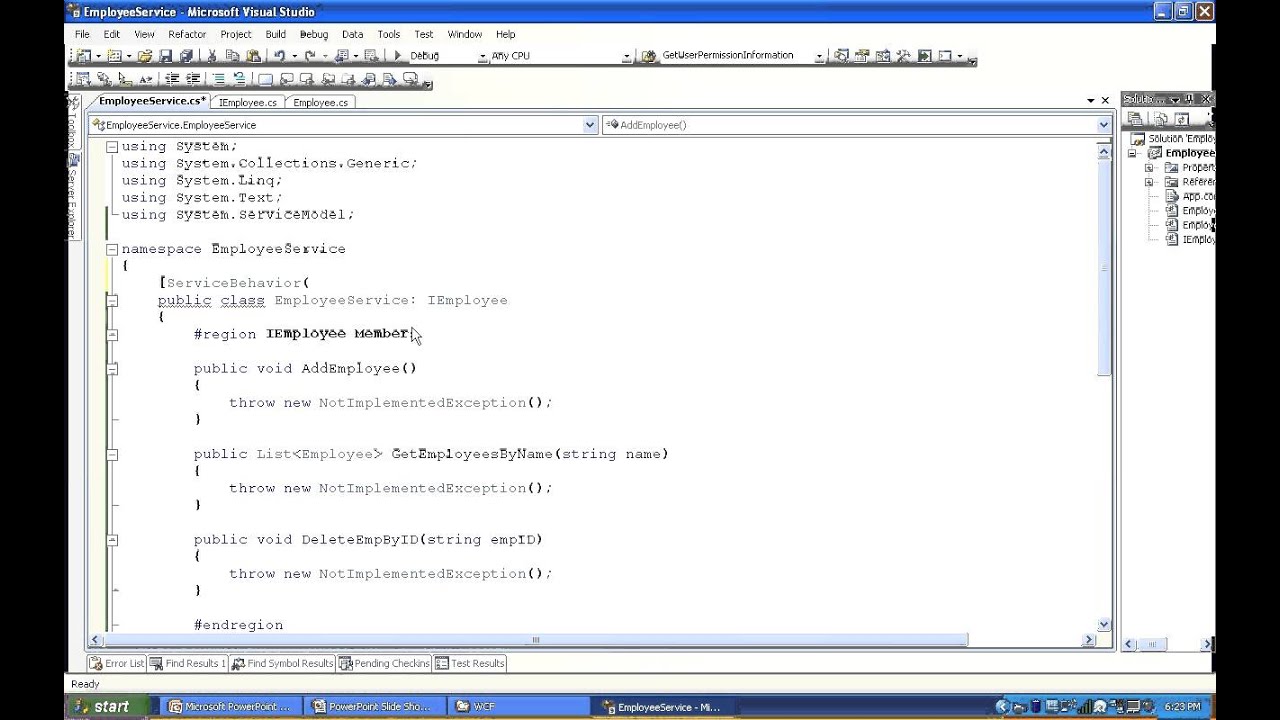Expand the References node in Solution Explorer
Screen dimensions: 1280x720
pyautogui.click(x=1149, y=182)
